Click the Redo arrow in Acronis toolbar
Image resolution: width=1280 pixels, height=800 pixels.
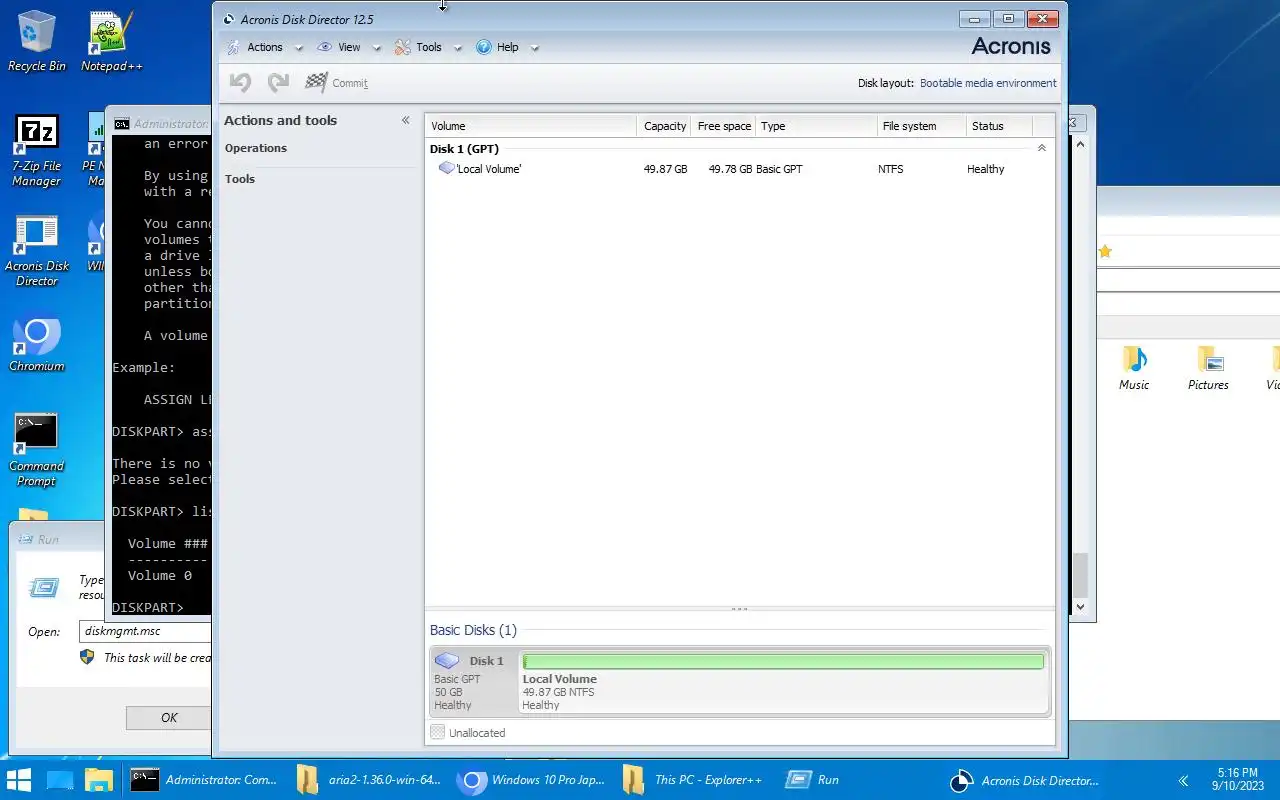278,83
